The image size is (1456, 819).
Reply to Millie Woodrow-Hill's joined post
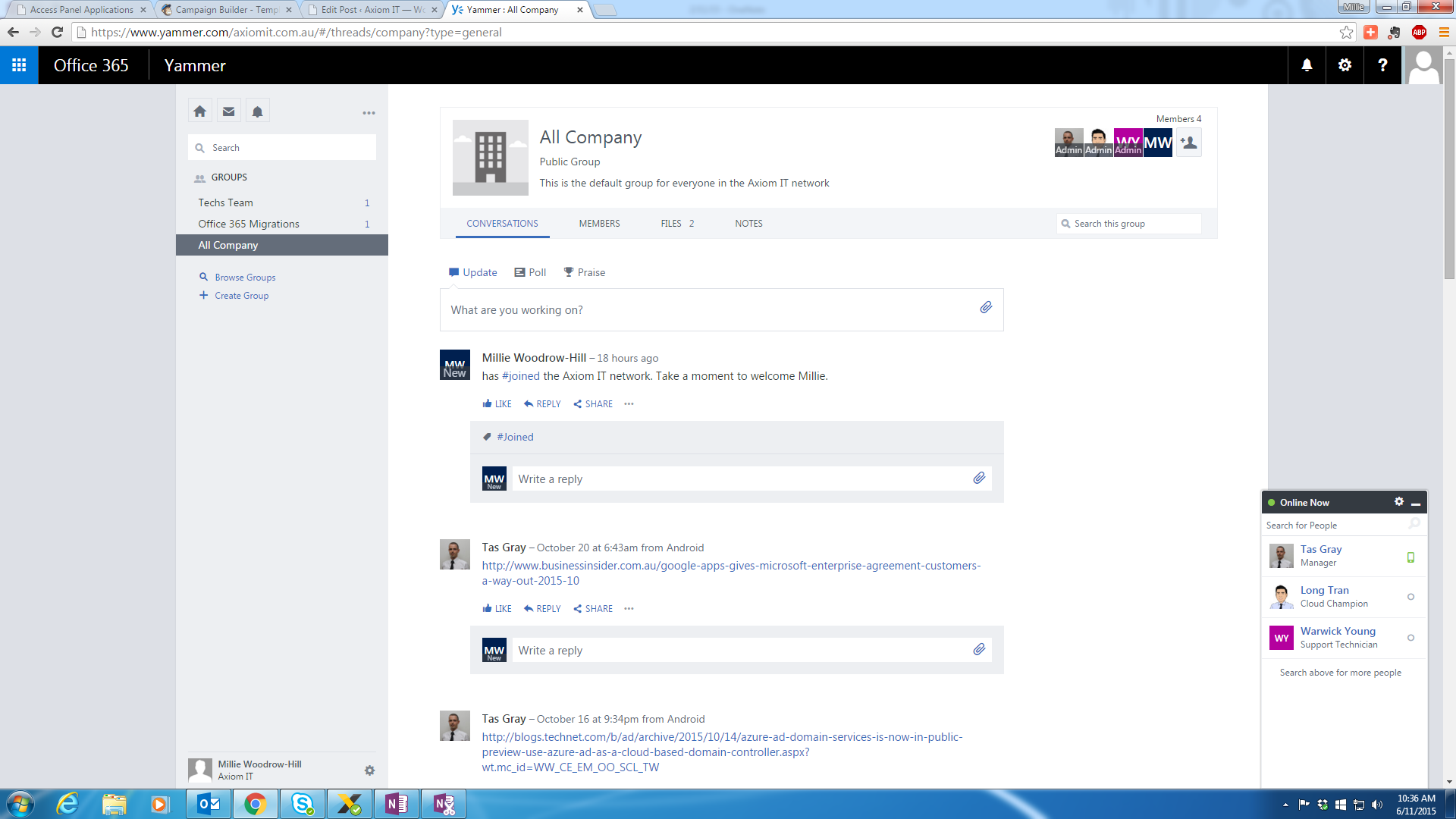tap(542, 404)
